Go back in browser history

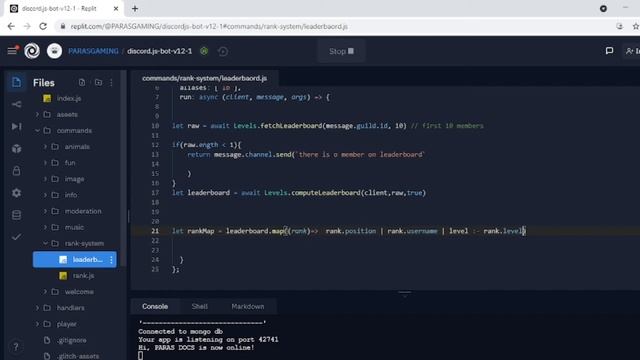pos(11,27)
